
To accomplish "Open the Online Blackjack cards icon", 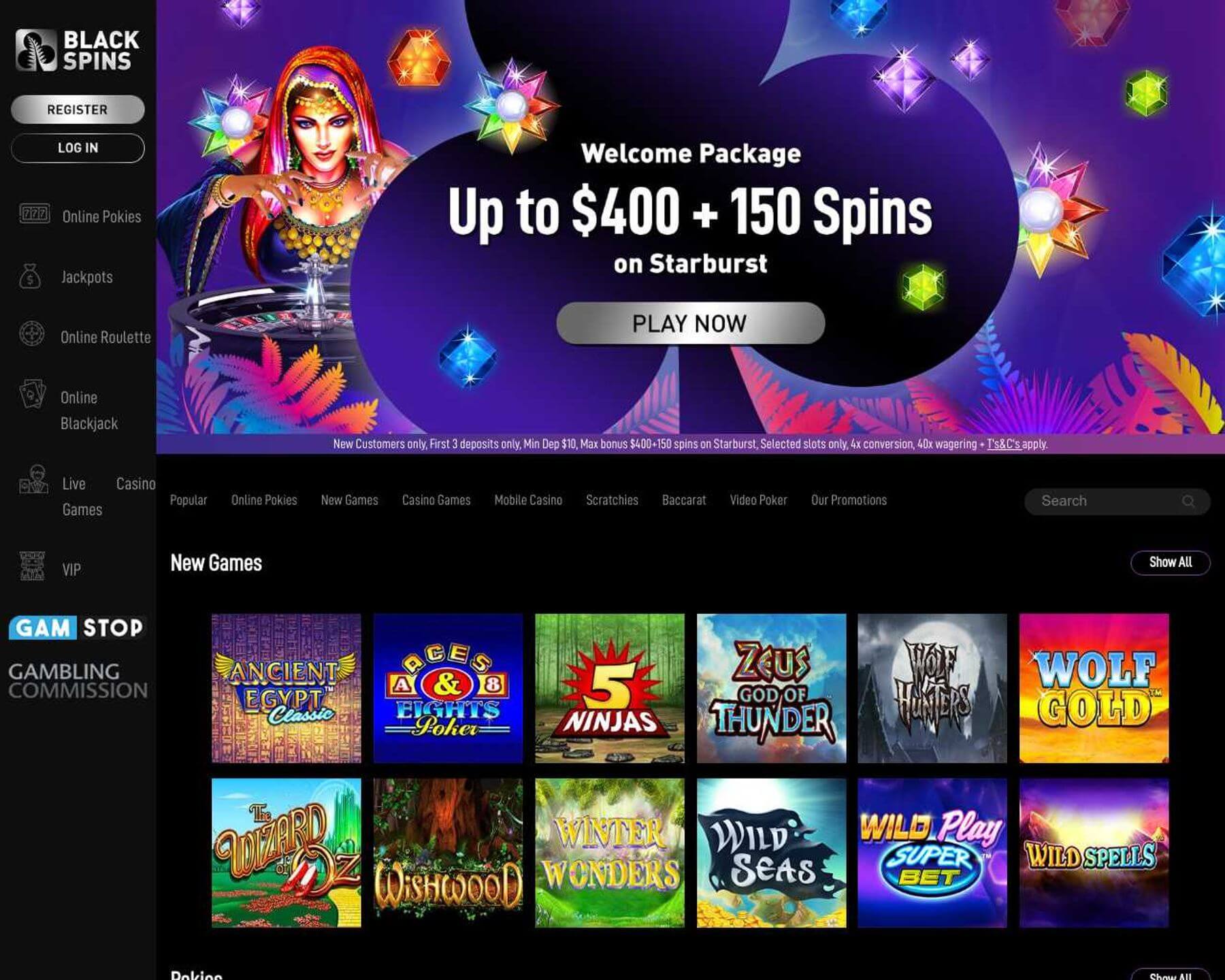I will click(x=32, y=394).
